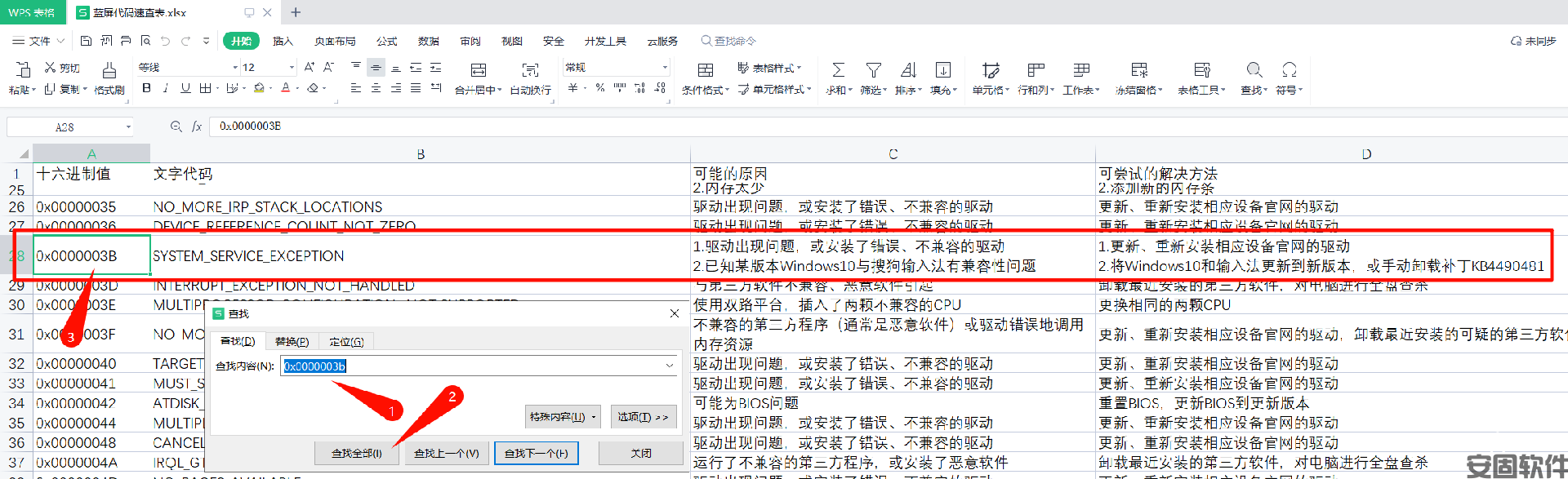The image size is (1568, 479).
Task: Click the Increase Font Size icon
Action: 309,67
